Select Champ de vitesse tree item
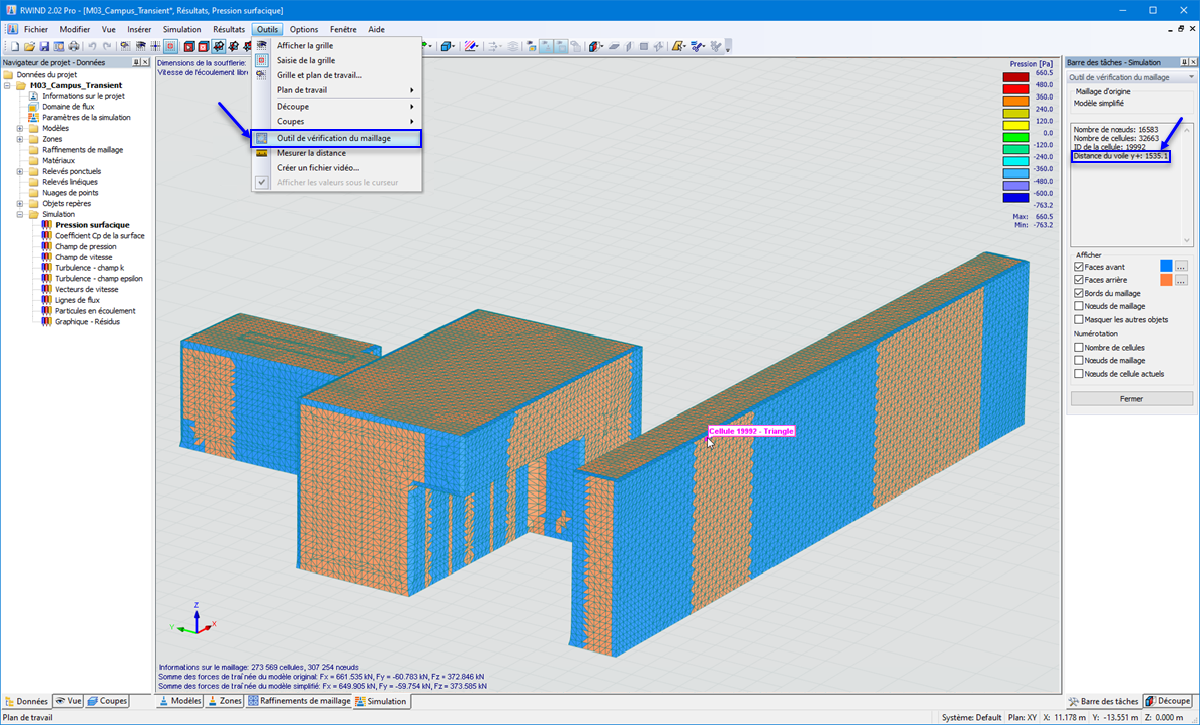The width and height of the screenshot is (1200, 725). pyautogui.click(x=82, y=257)
